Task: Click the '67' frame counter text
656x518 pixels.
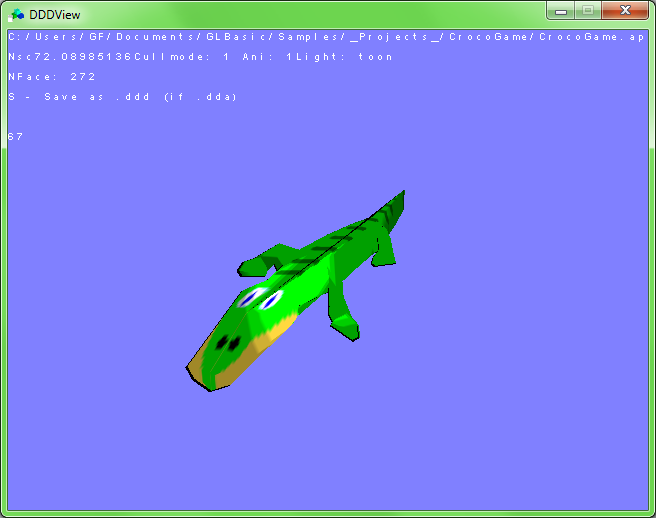Action: coord(15,137)
